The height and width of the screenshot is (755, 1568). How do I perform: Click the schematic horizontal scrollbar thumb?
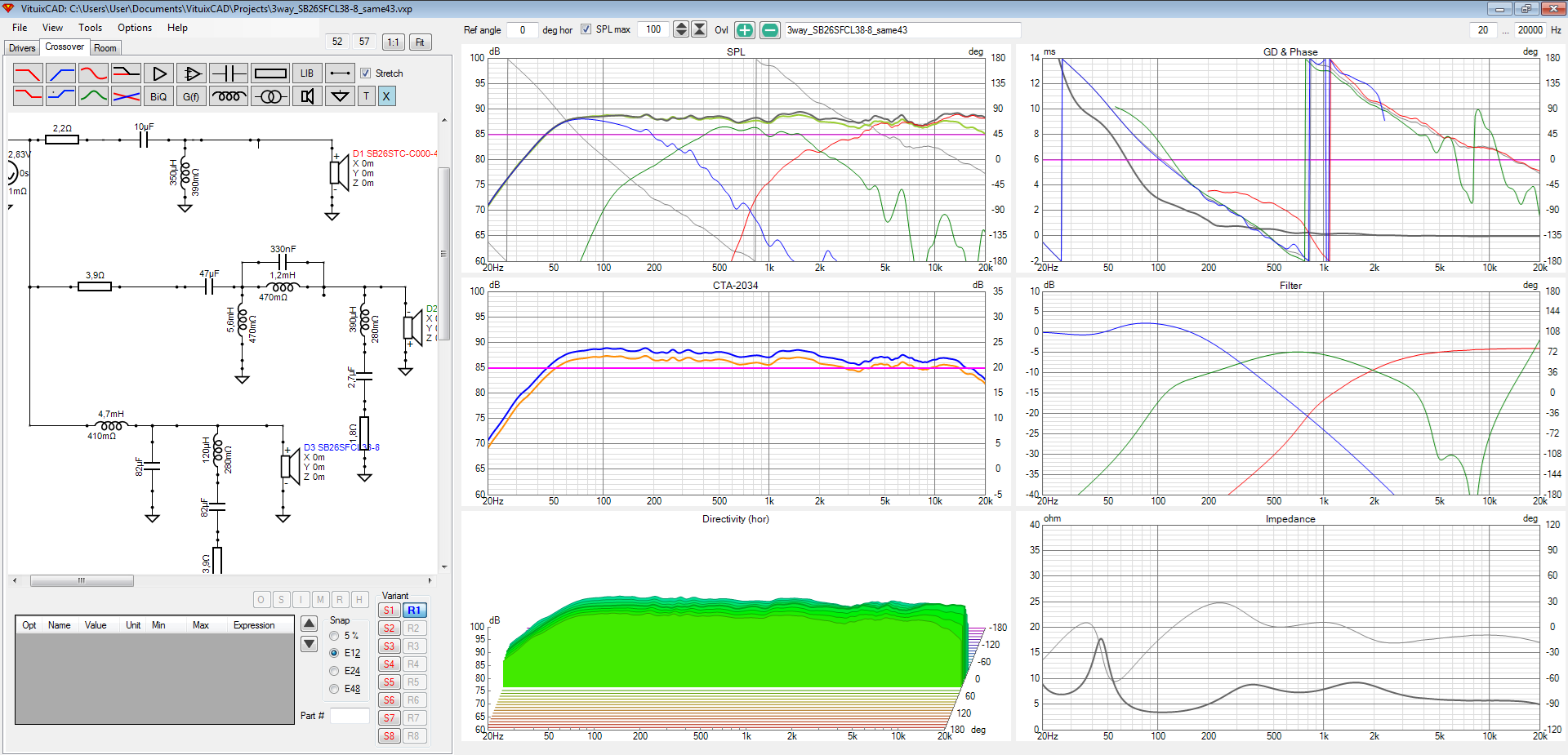click(x=82, y=581)
